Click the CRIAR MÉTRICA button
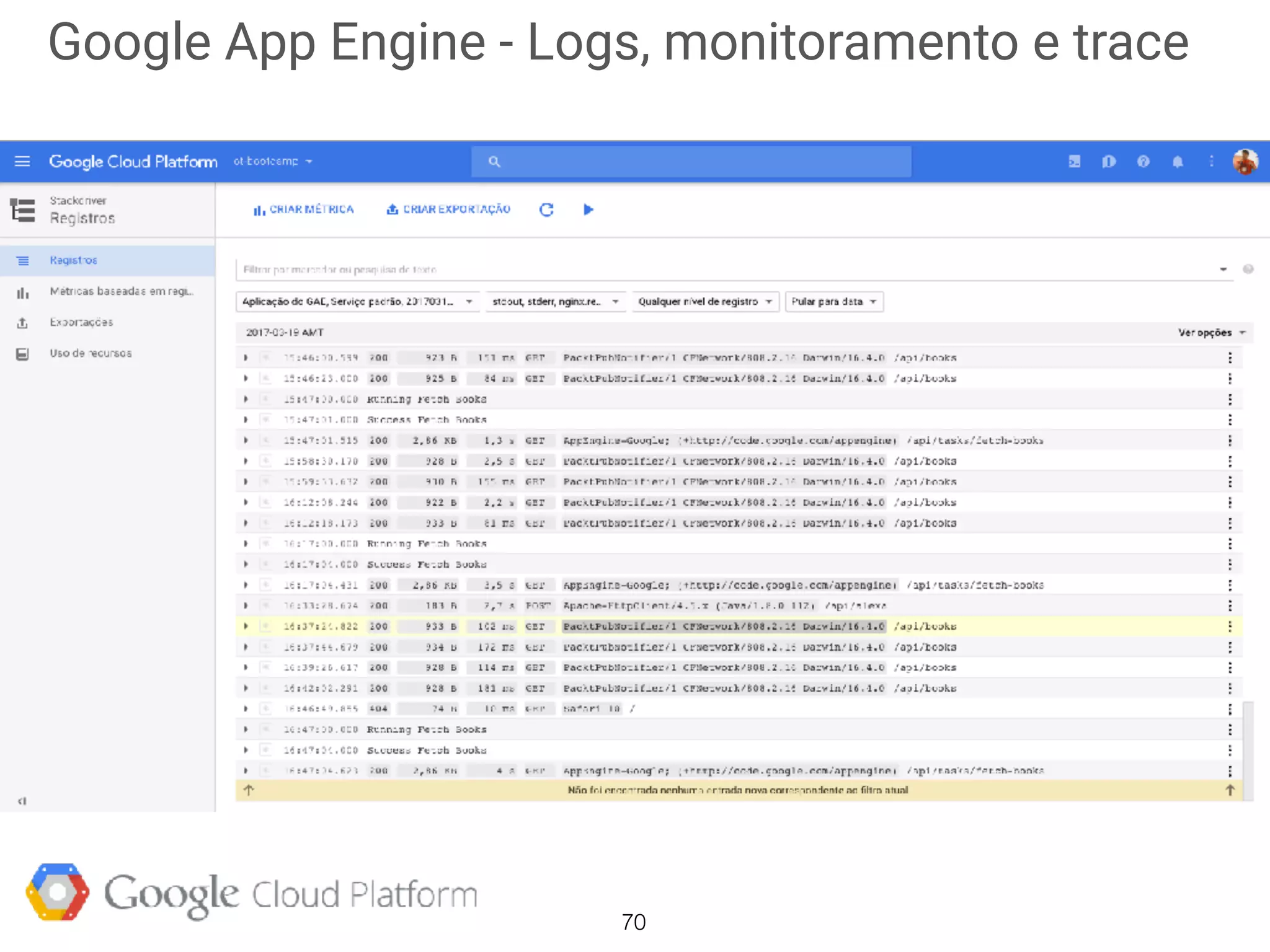 303,210
